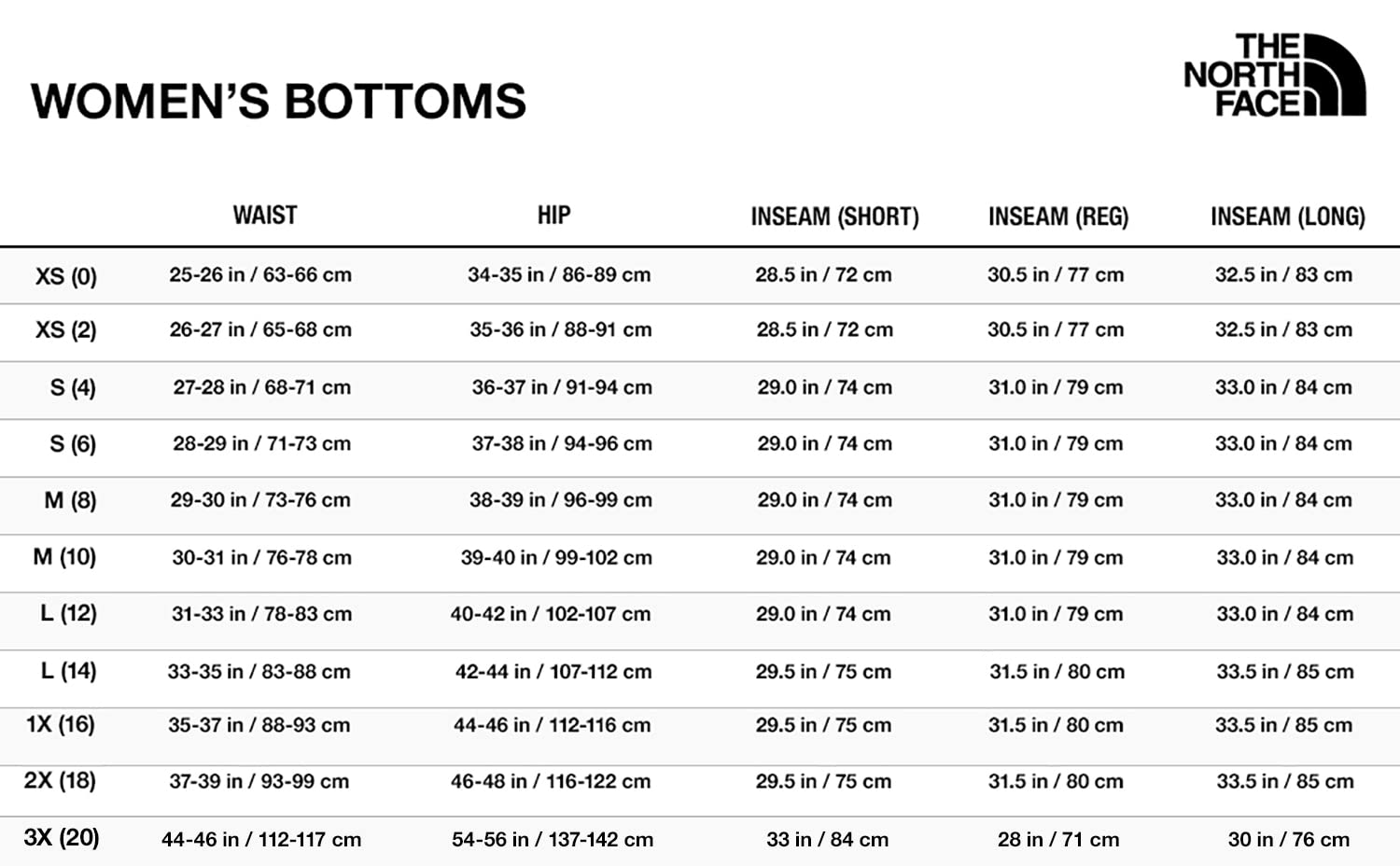Click the 3X (20) size label
The height and width of the screenshot is (866, 1400).
[62, 838]
